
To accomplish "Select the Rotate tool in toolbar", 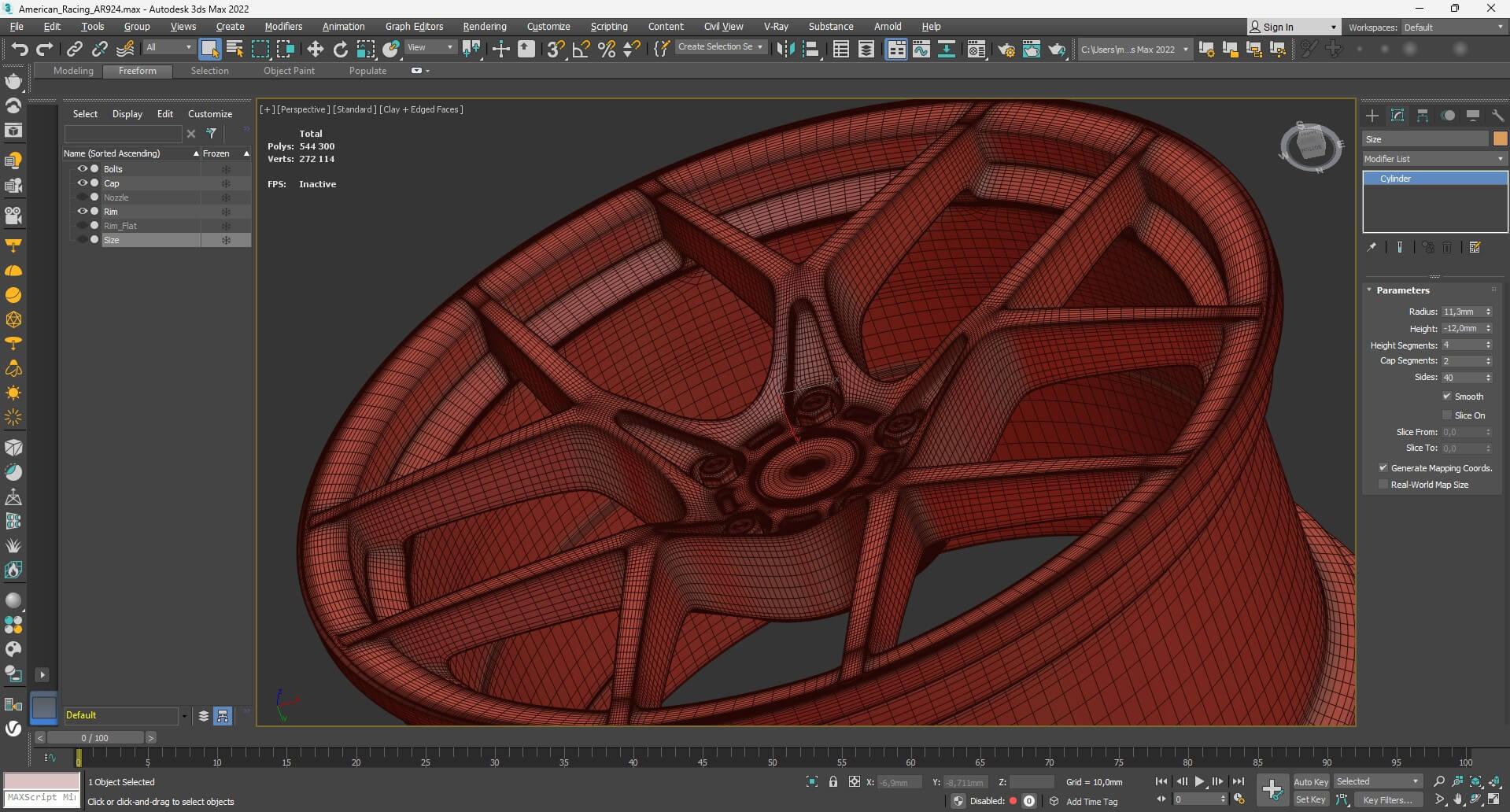I will pyautogui.click(x=340, y=50).
